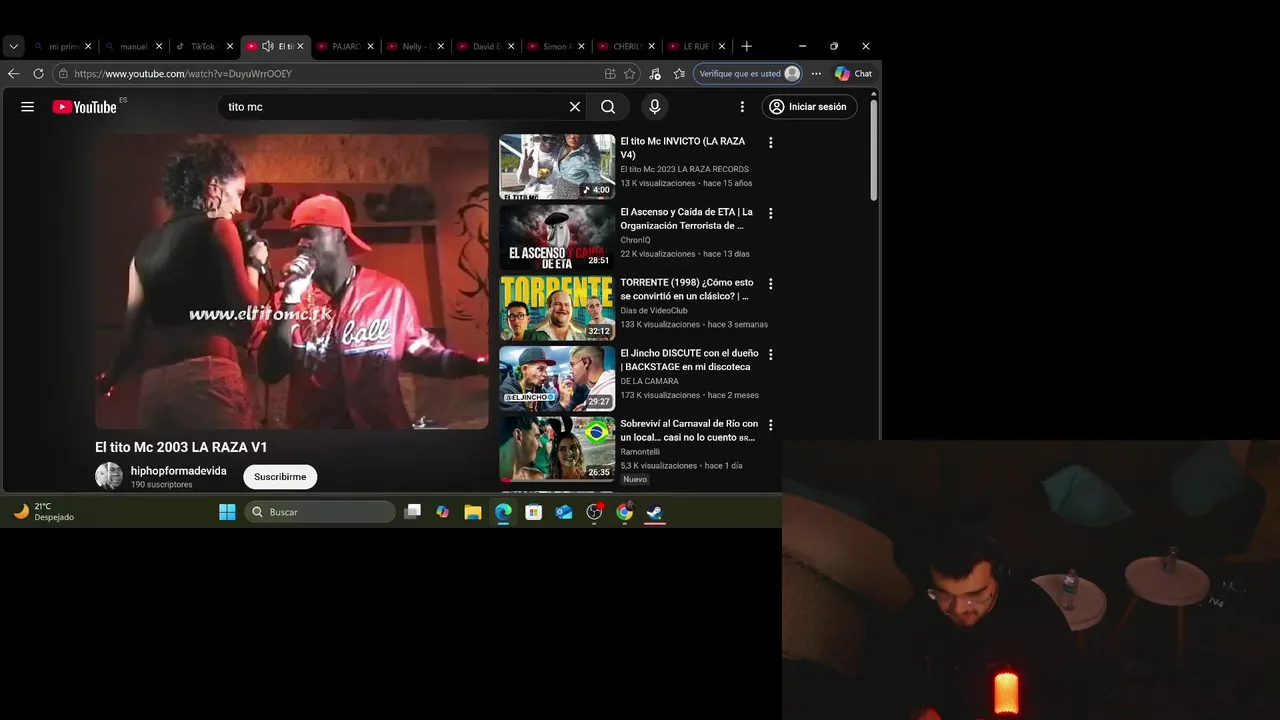This screenshot has height=720, width=1280.
Task: Close the PAJARO tab
Action: [x=370, y=46]
